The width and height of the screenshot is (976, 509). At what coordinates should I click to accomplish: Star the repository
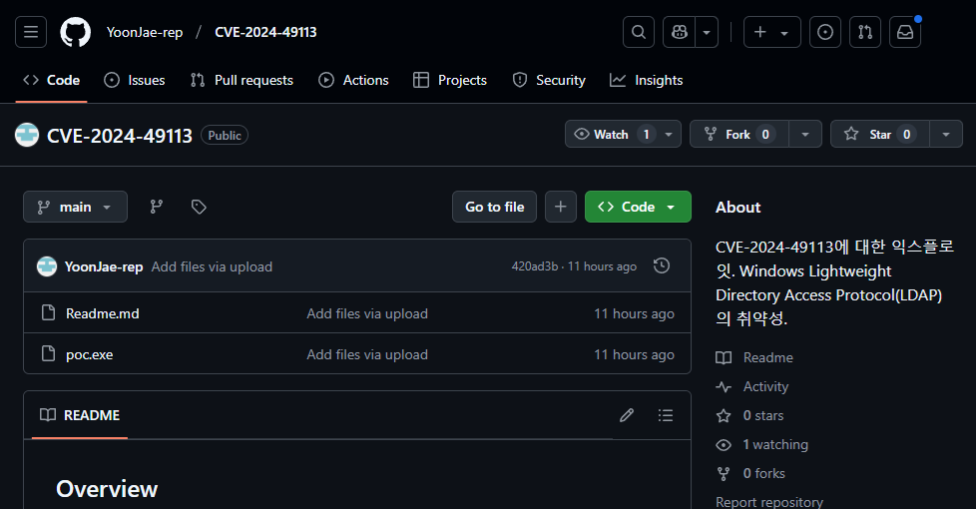880,134
